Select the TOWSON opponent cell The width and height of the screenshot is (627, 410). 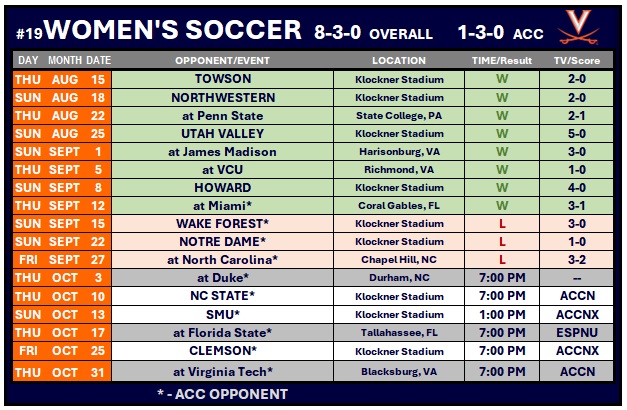click(222, 79)
